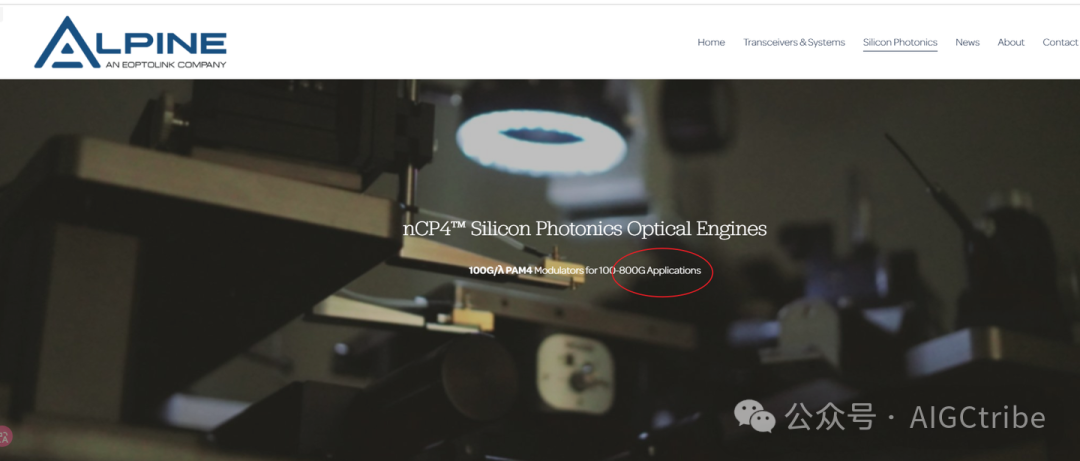Image resolution: width=1080 pixels, height=461 pixels.
Task: Click the underline beneath Silicon Photonics
Action: click(900, 51)
